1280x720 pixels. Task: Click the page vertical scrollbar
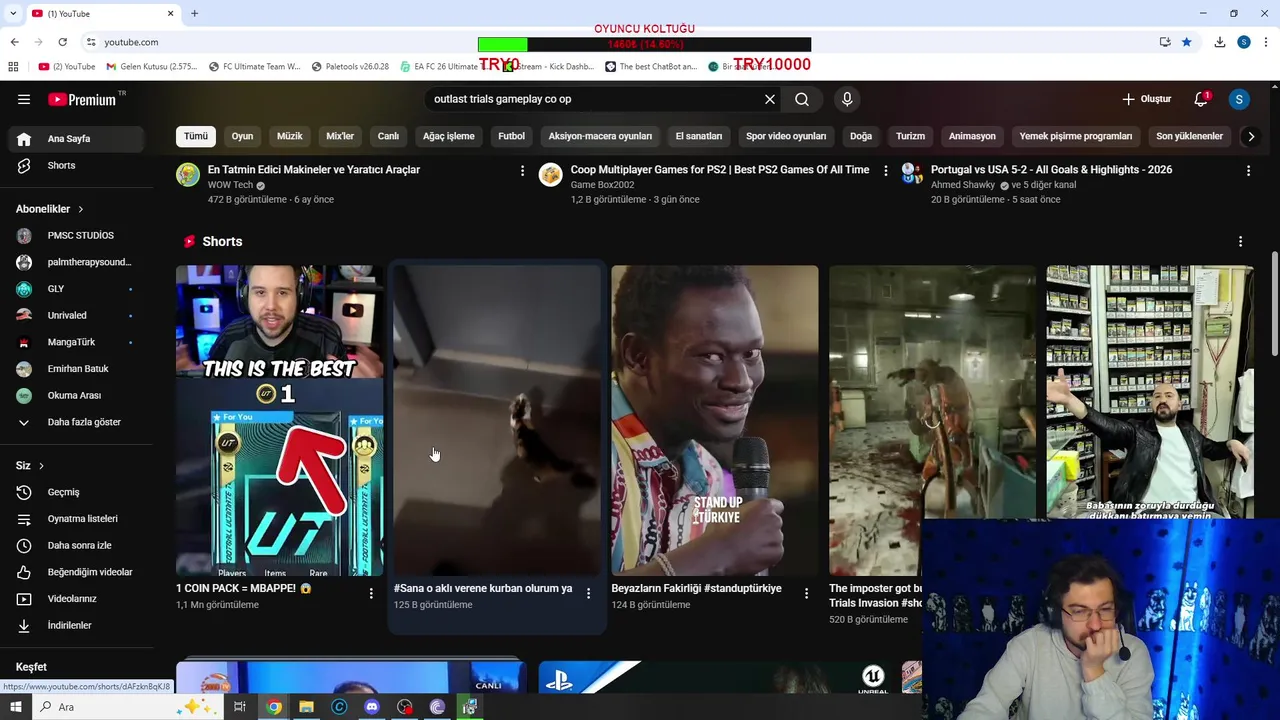coord(1275,303)
